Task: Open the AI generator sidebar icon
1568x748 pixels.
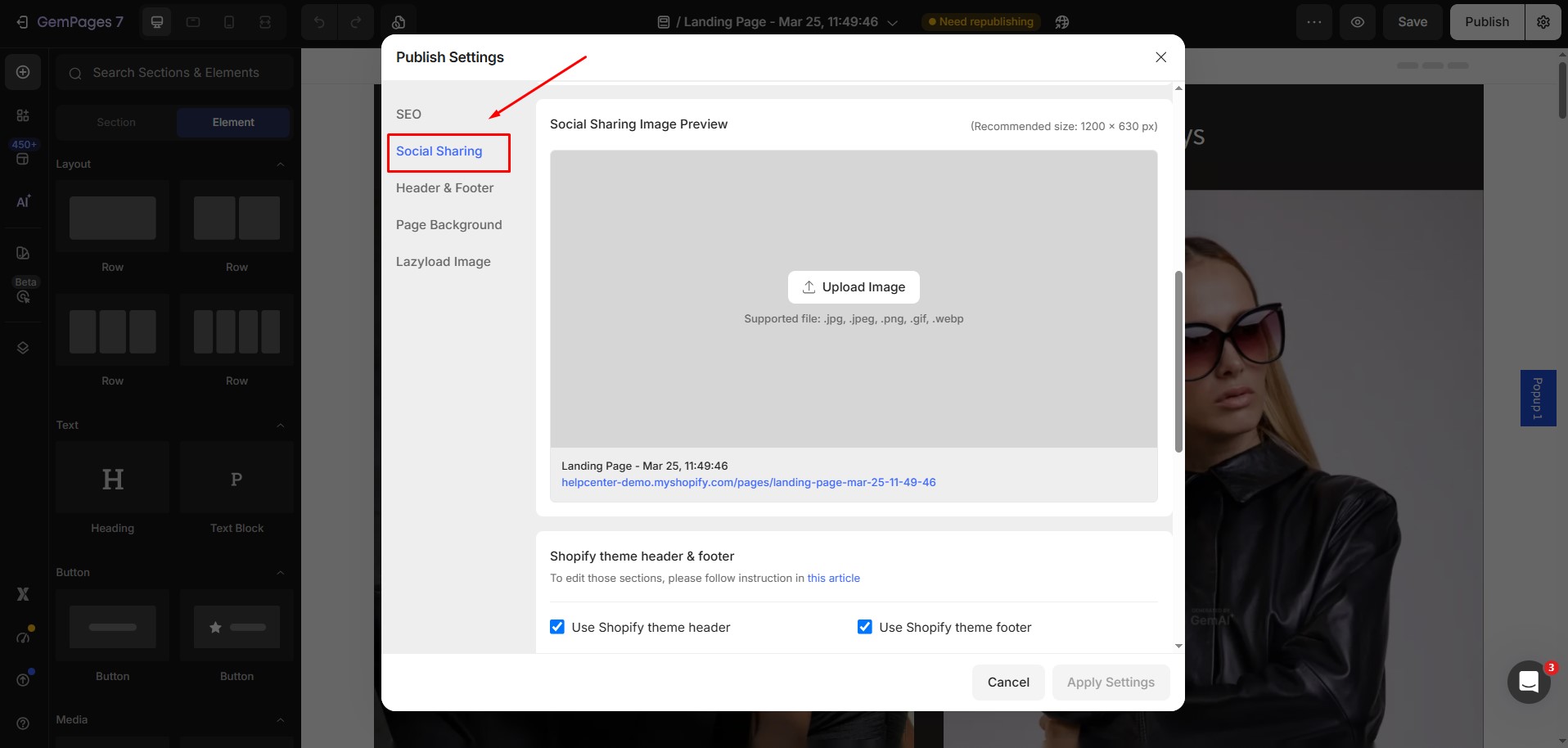Action: coord(23,201)
